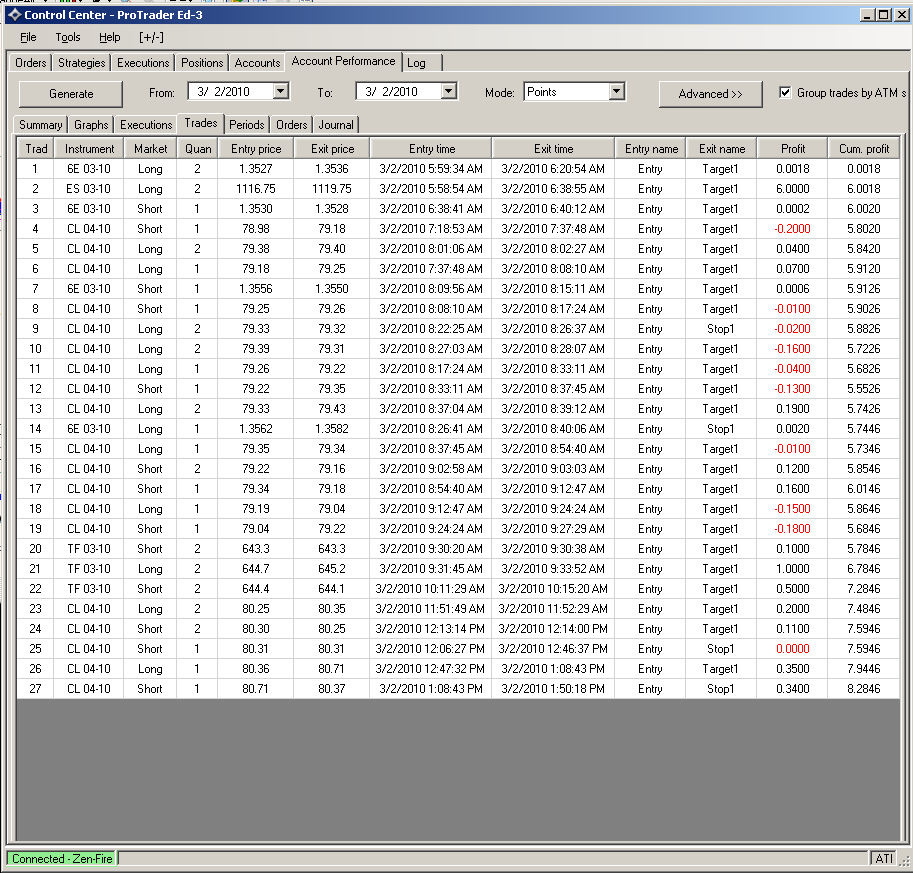Select the Trades sub-tab

[200, 123]
